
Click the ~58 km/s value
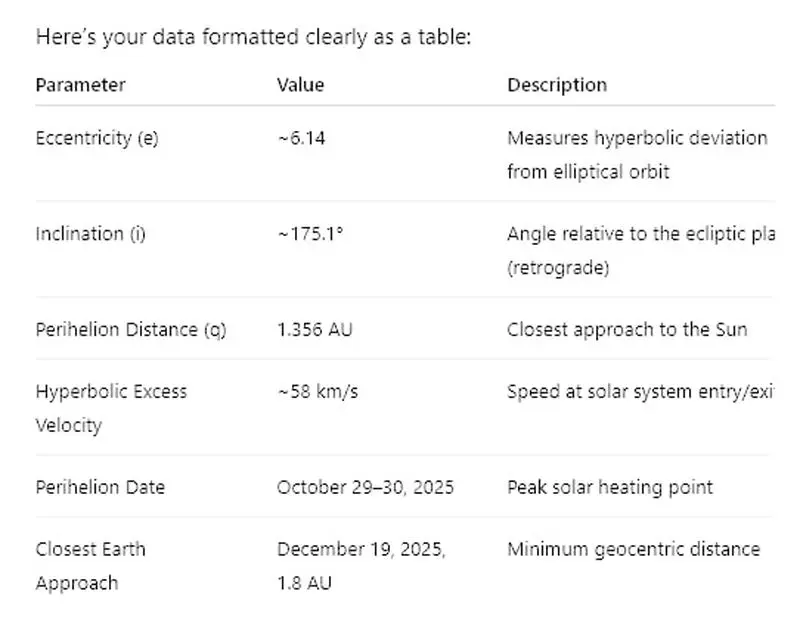tap(317, 392)
